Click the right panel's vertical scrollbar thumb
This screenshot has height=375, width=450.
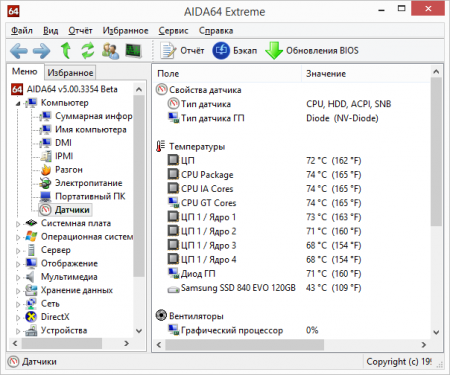click(x=436, y=152)
